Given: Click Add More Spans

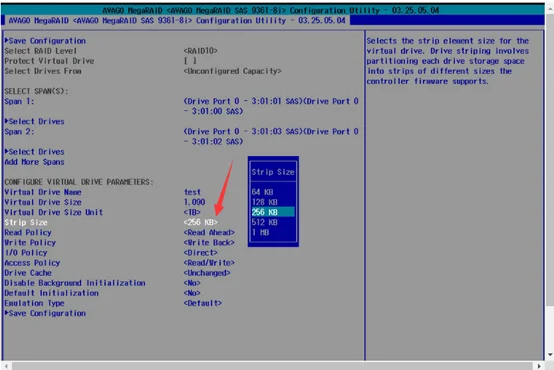Looking at the screenshot, I should point(34,162).
